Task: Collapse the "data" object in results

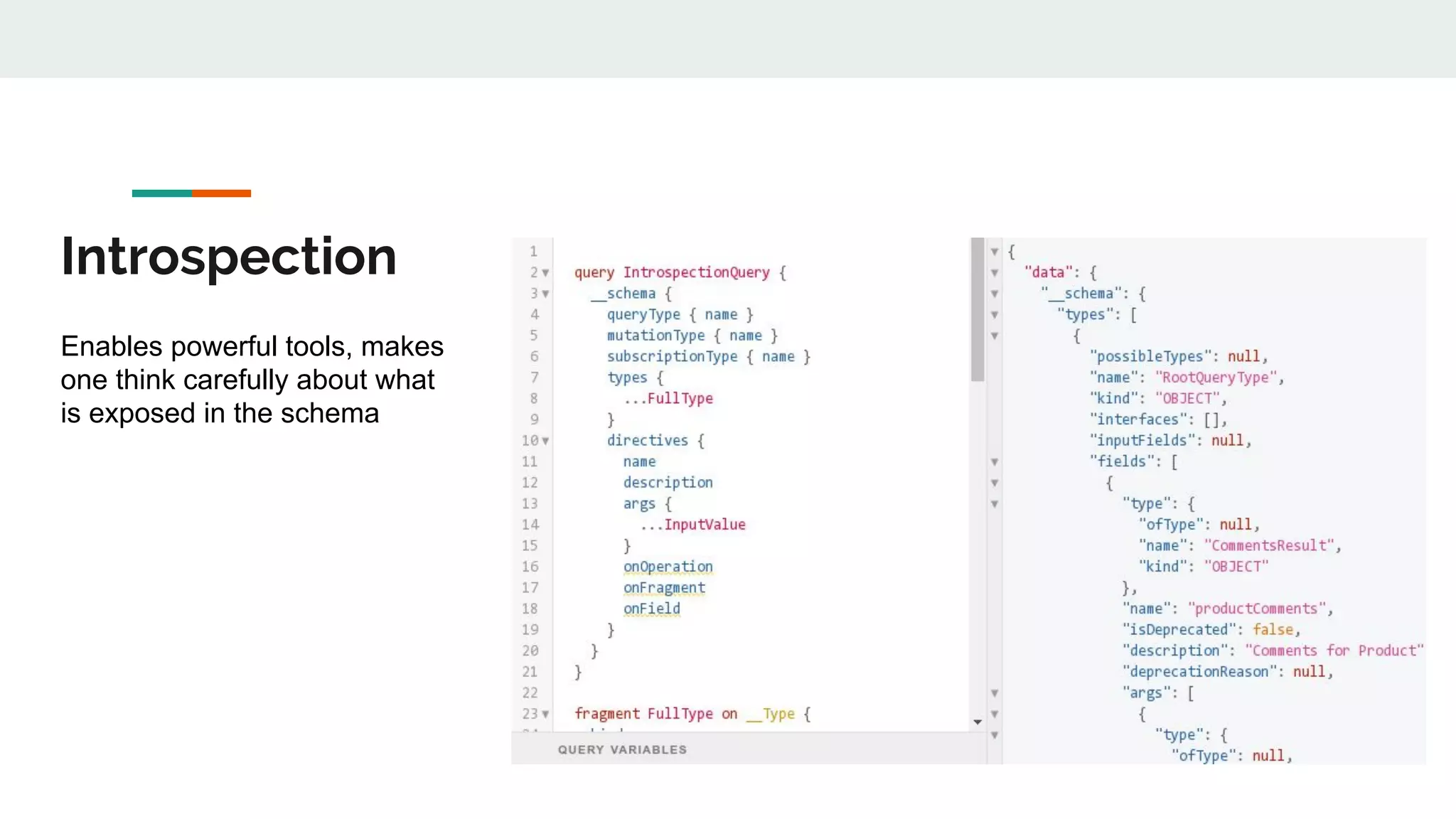Action: tap(995, 273)
